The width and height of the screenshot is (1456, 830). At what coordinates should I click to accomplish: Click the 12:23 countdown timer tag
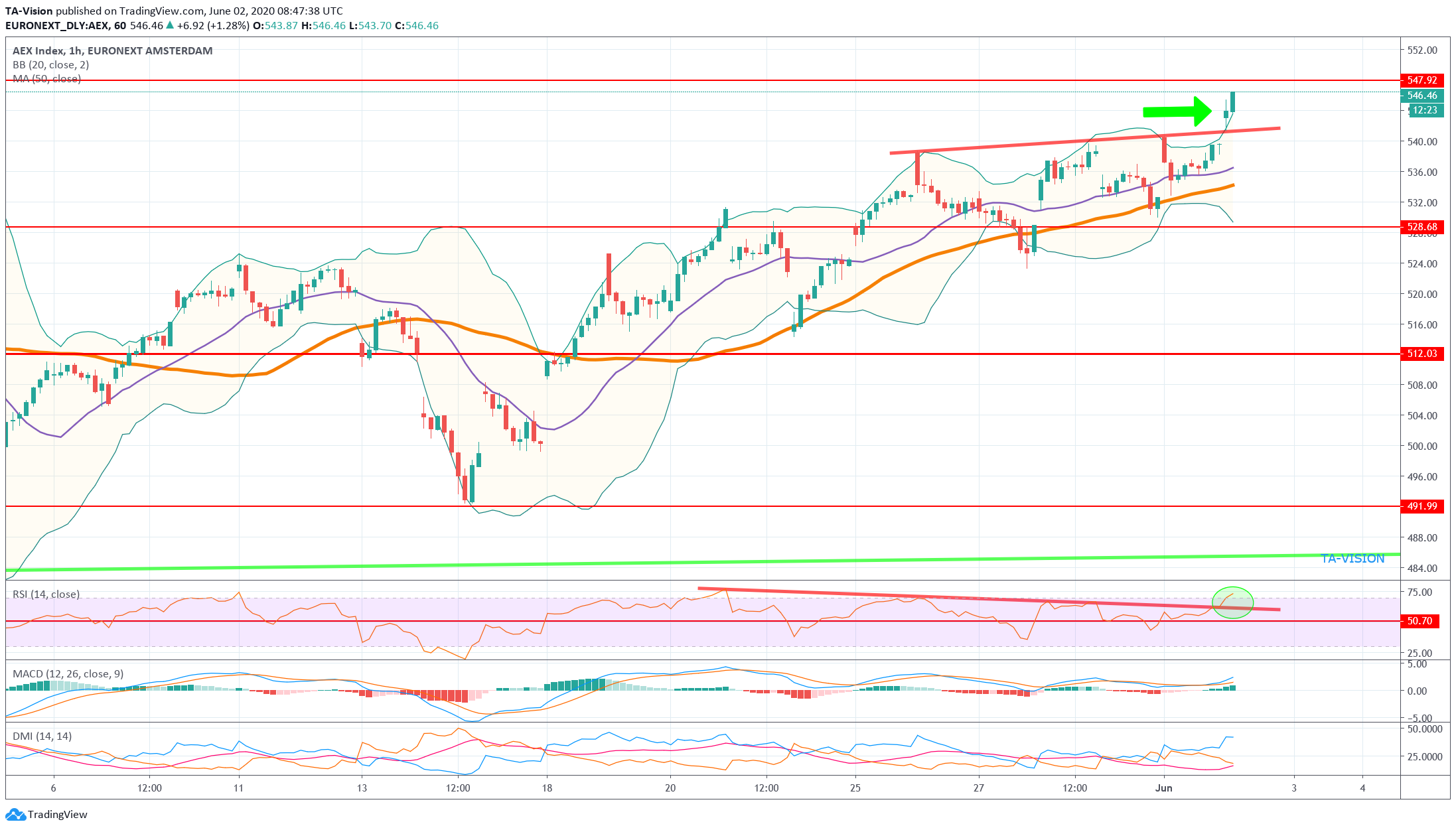[1425, 110]
